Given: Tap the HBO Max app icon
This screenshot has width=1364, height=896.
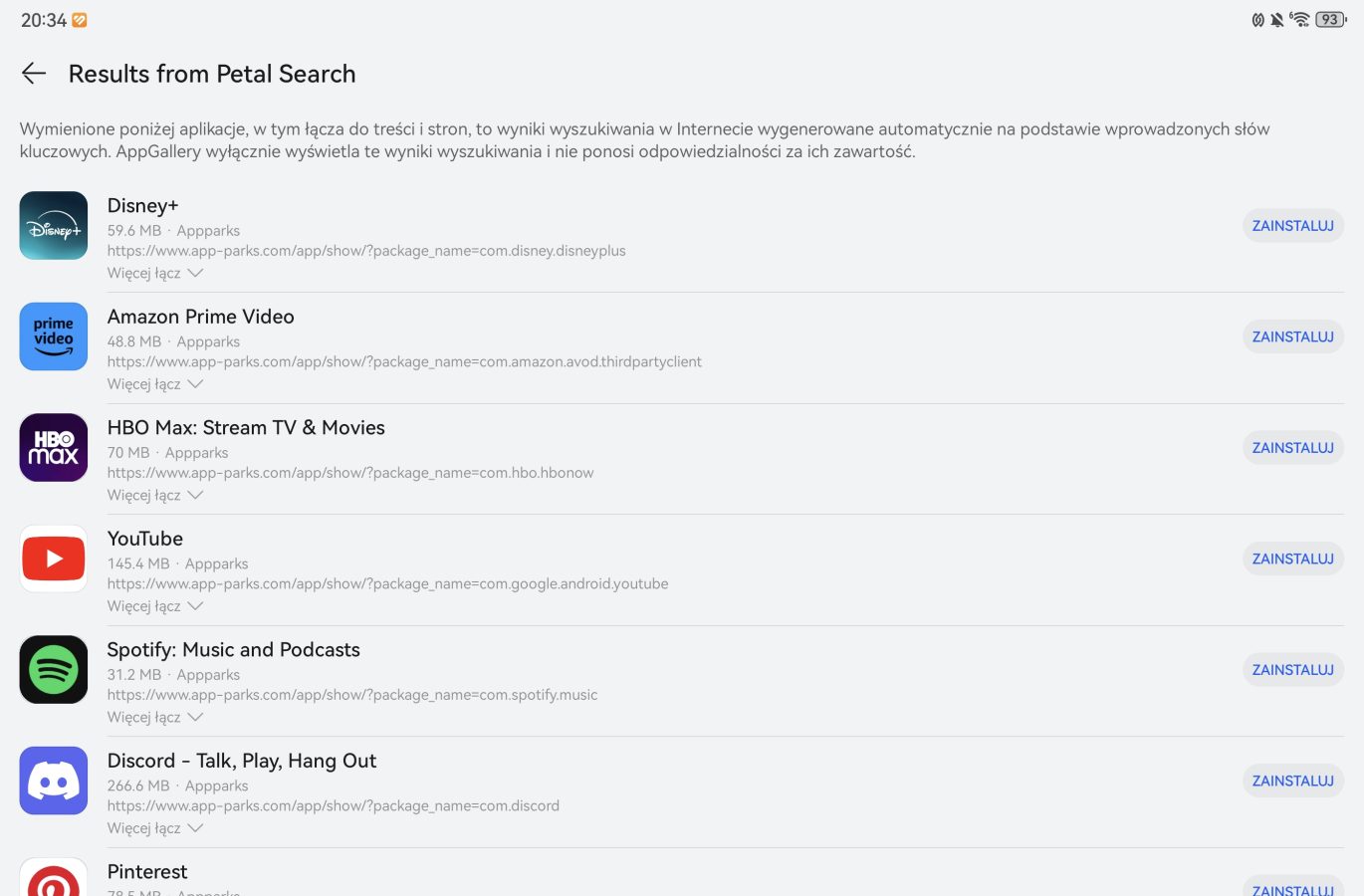Looking at the screenshot, I should [x=54, y=448].
